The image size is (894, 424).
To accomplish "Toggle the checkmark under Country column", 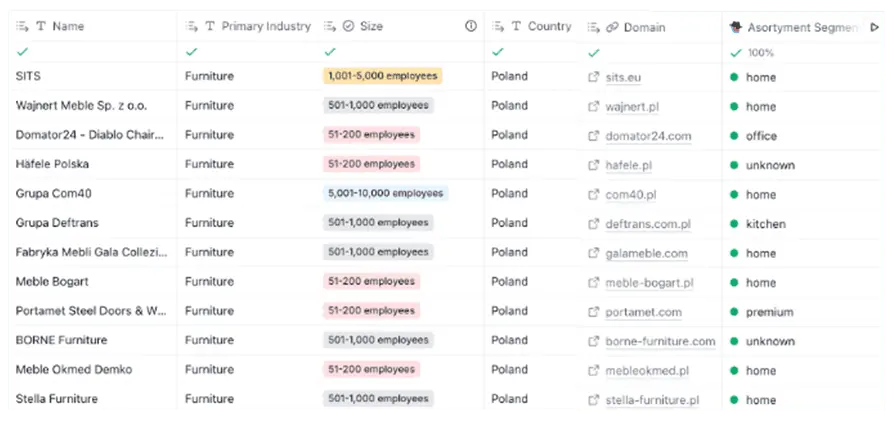I will [497, 52].
